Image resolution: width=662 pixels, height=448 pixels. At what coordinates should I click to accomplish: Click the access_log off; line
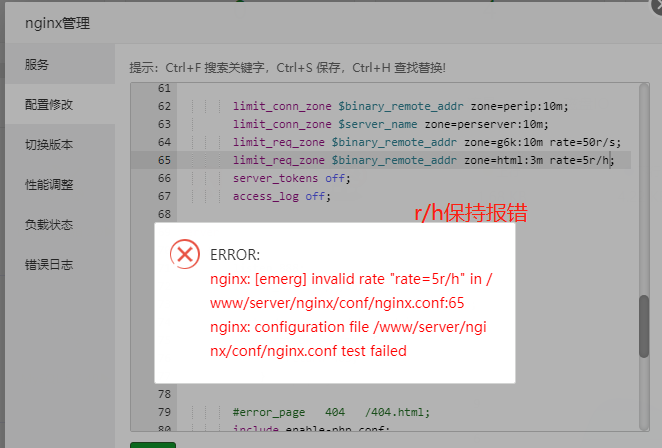coord(282,196)
